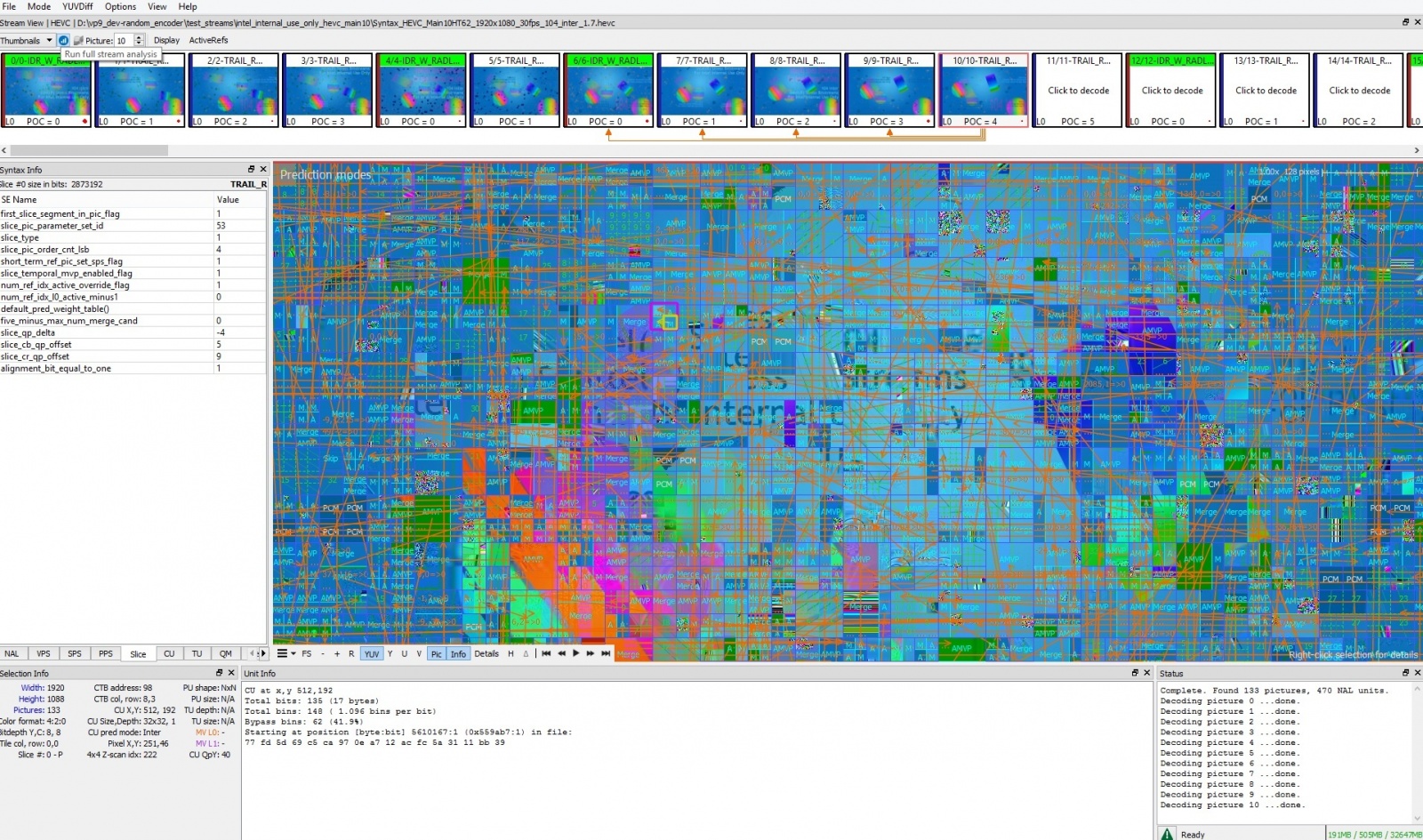Float the Syntax Info panel

(251, 169)
